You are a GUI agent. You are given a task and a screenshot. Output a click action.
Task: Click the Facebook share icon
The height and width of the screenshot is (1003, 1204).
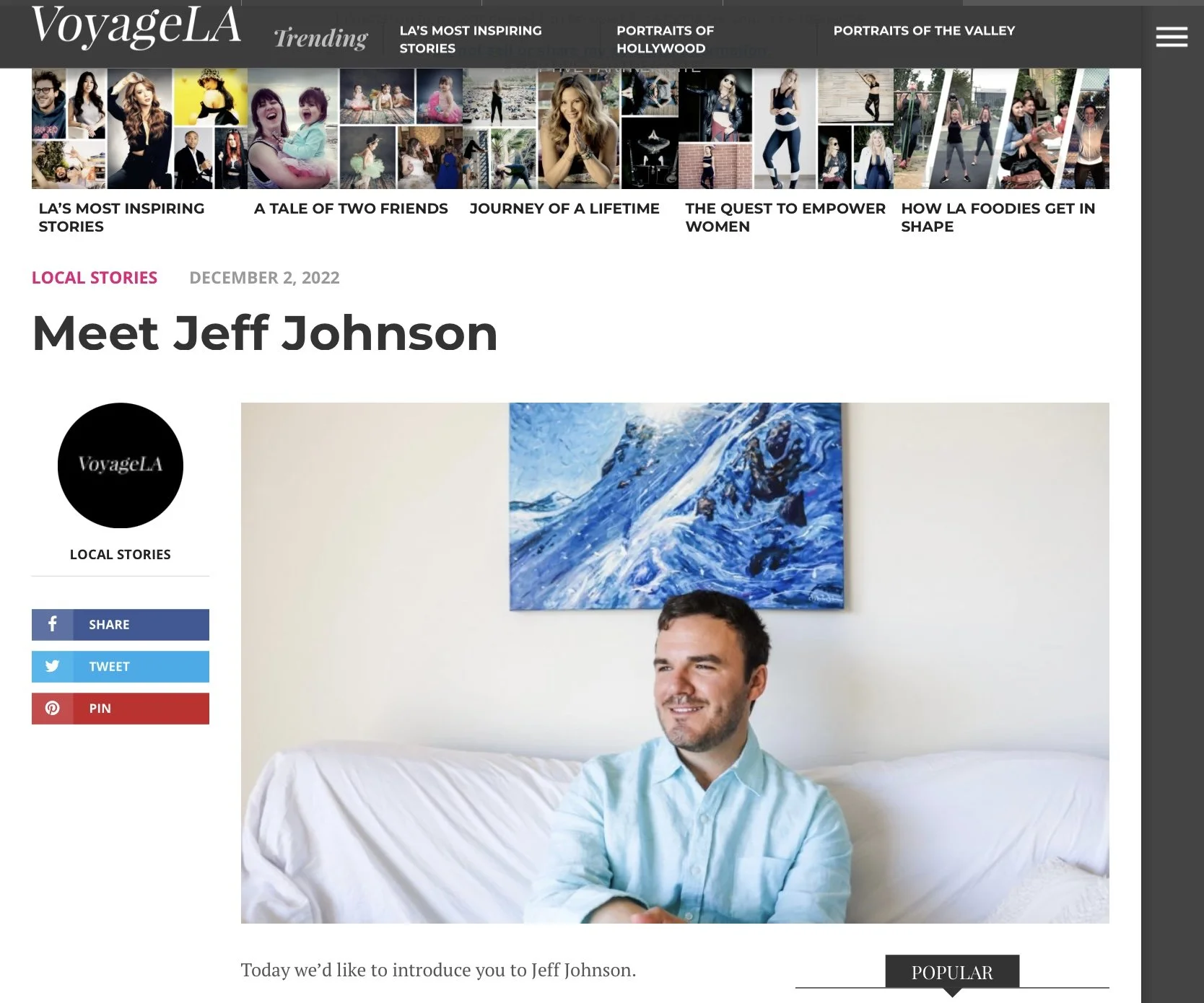(52, 624)
